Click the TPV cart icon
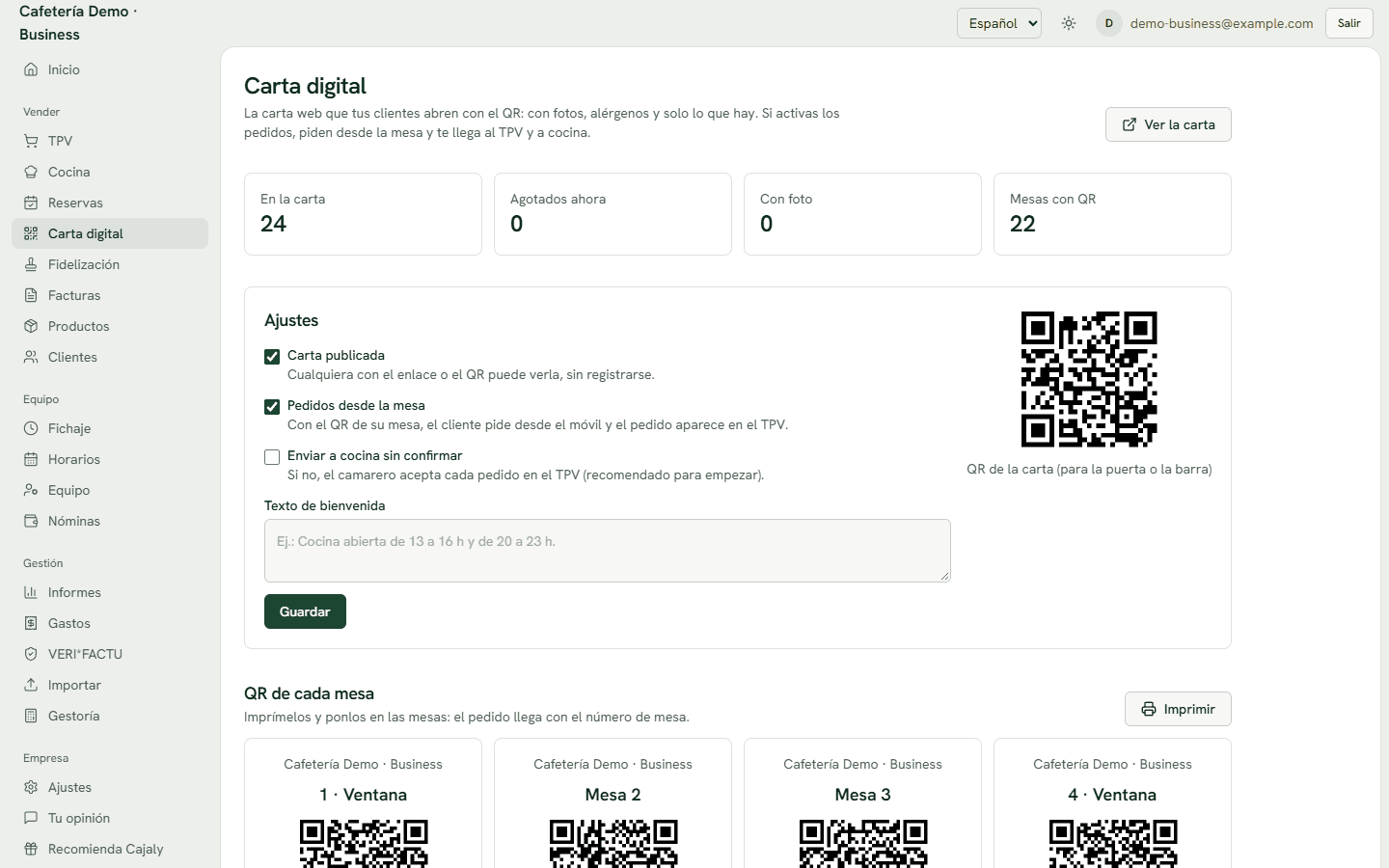Screen dimensions: 1389x868 point(31,141)
